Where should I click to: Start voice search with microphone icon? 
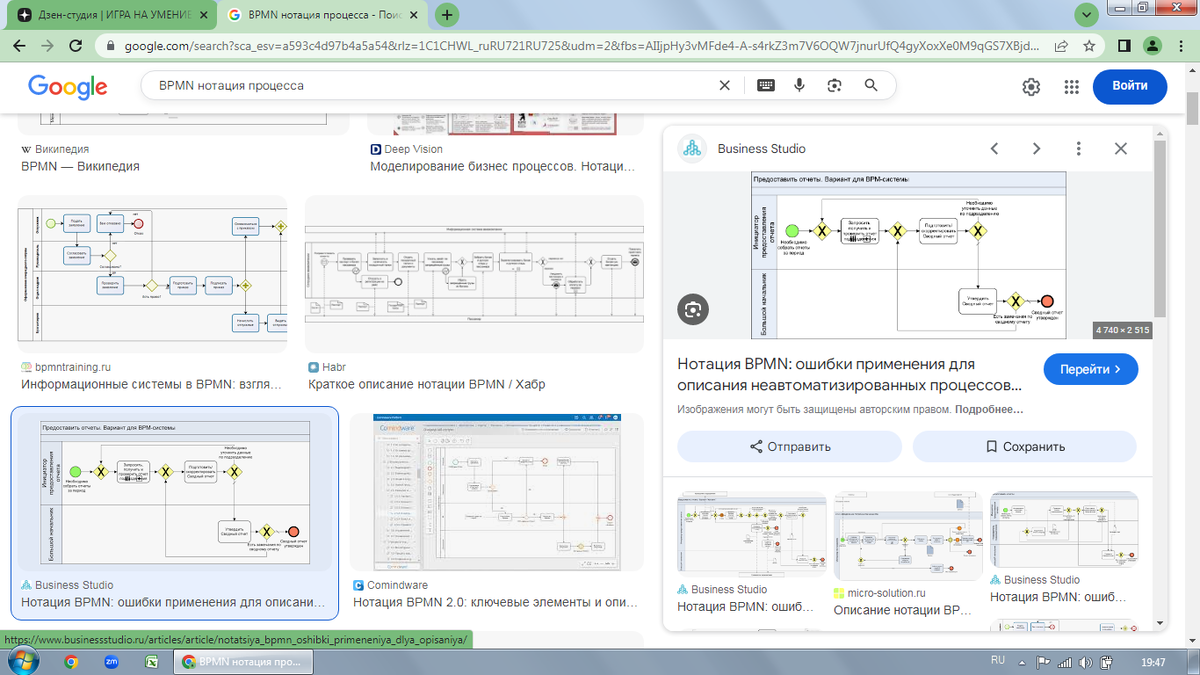tap(799, 86)
